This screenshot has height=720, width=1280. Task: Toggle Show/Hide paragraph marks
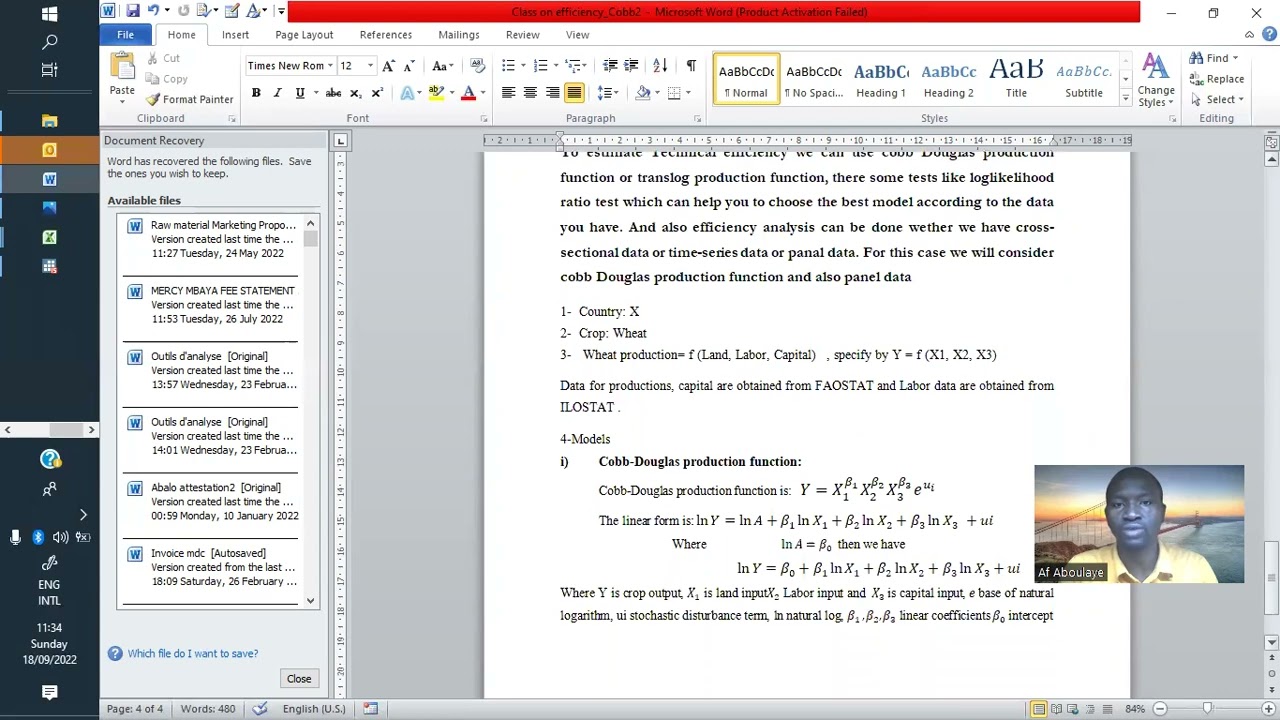[691, 66]
